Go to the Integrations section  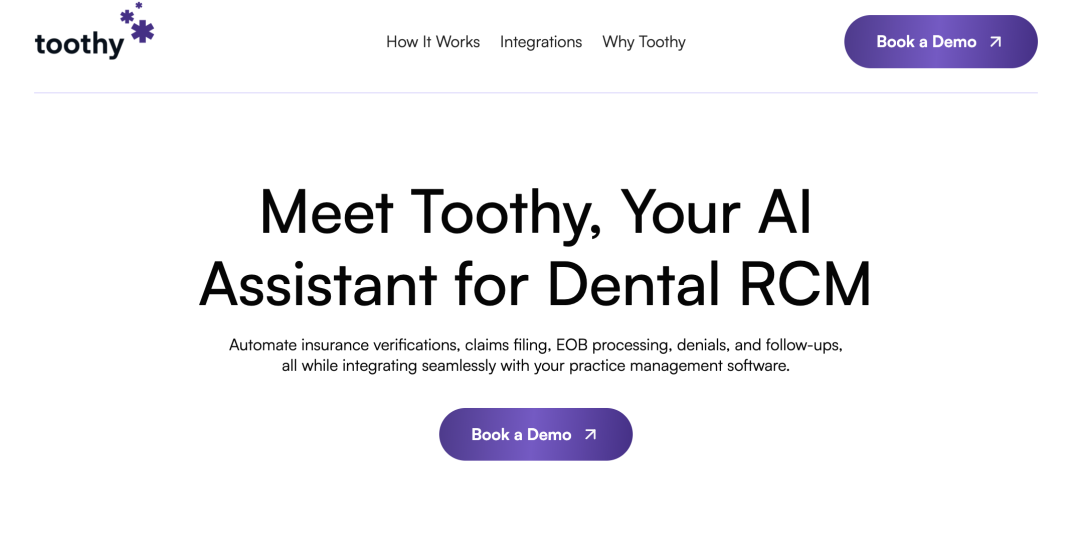(541, 42)
